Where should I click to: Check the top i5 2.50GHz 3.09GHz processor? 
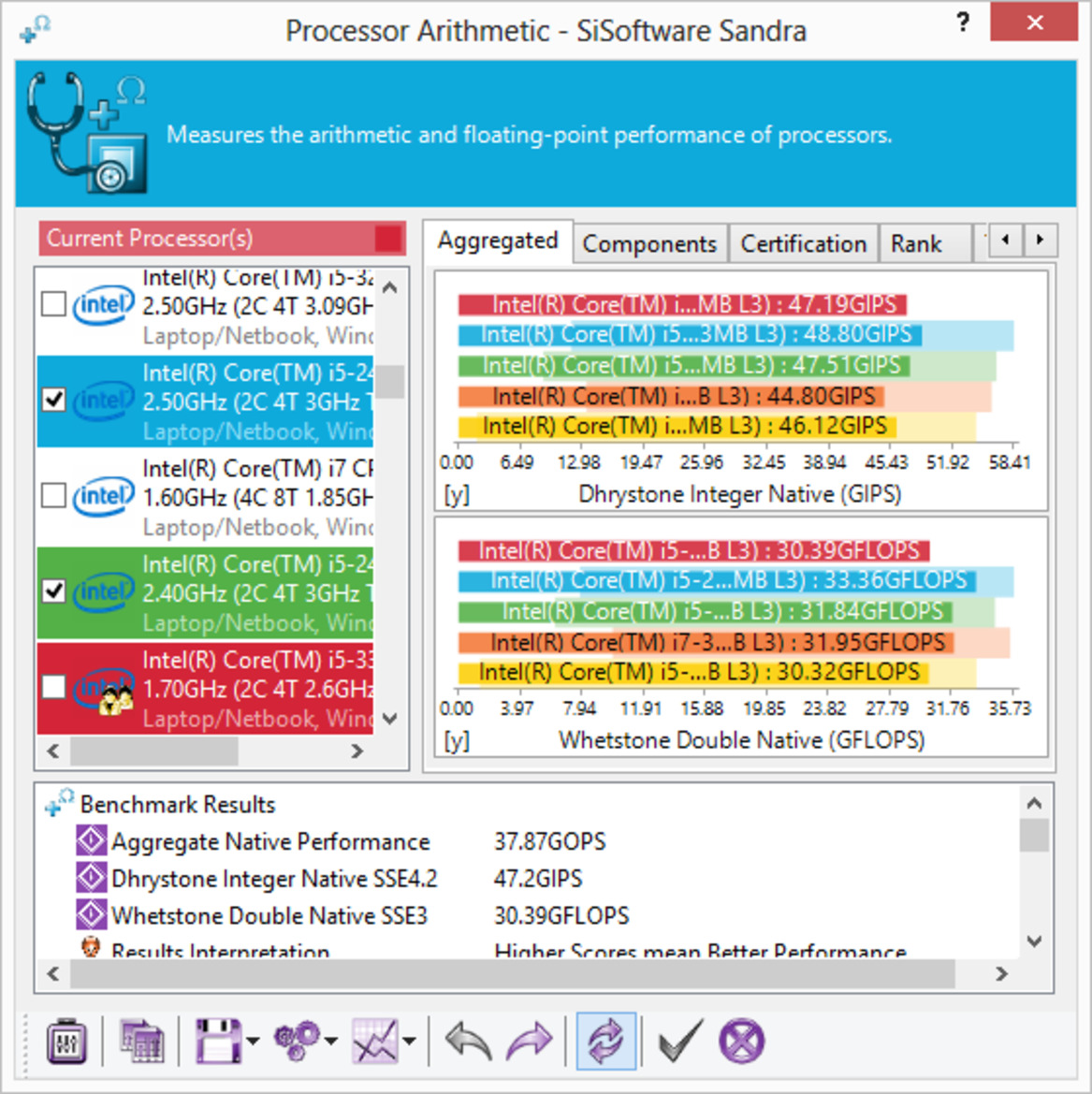click(53, 304)
